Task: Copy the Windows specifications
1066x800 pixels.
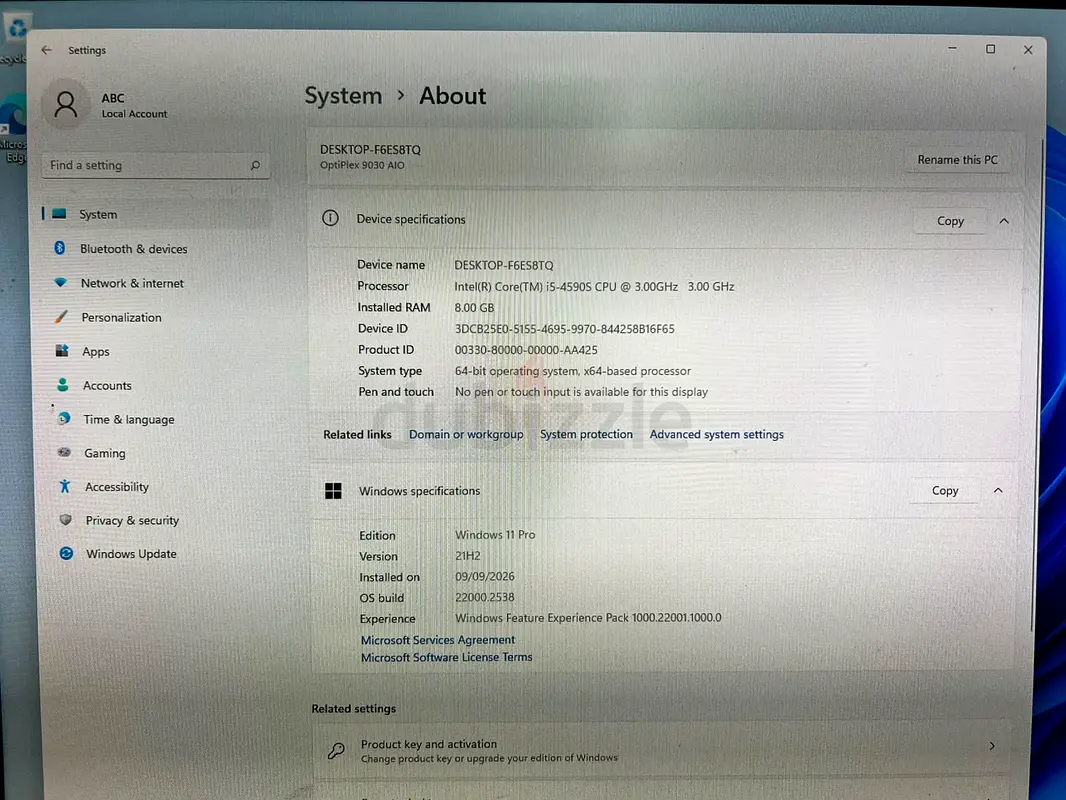Action: click(x=945, y=490)
